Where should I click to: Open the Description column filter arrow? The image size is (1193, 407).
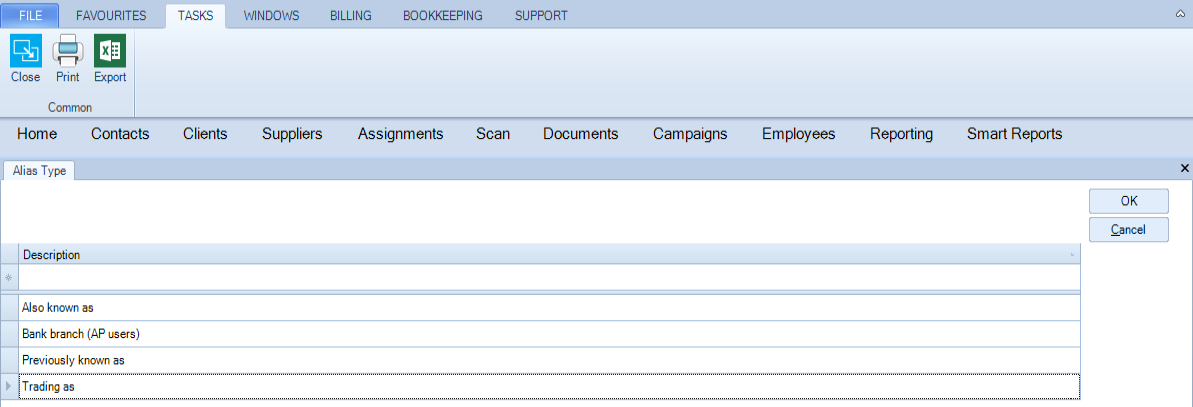pyautogui.click(x=1073, y=254)
